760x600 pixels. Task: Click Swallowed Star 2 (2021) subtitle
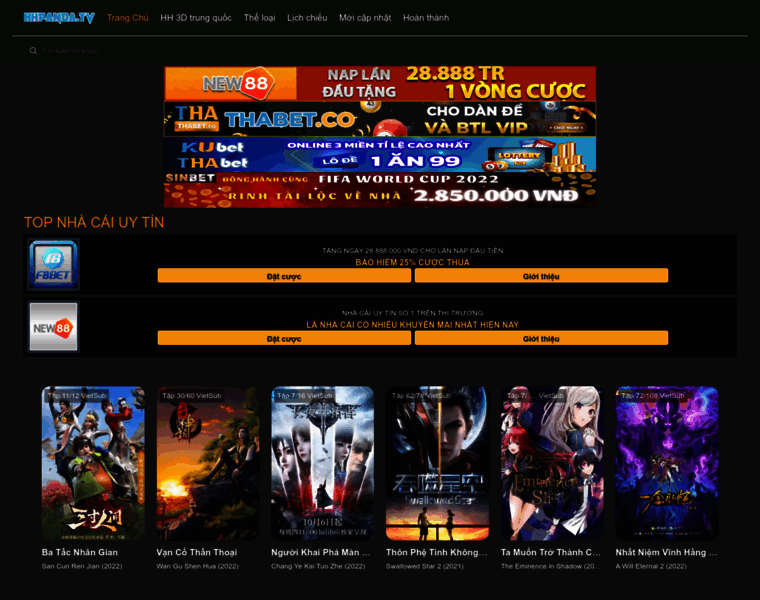click(x=425, y=566)
